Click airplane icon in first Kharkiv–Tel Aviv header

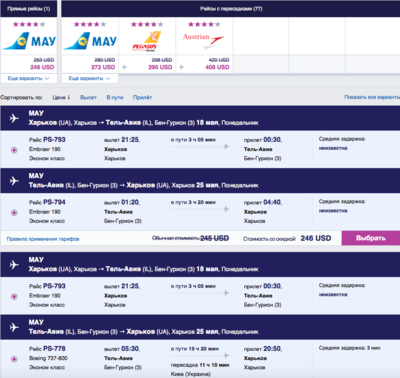coord(14,118)
